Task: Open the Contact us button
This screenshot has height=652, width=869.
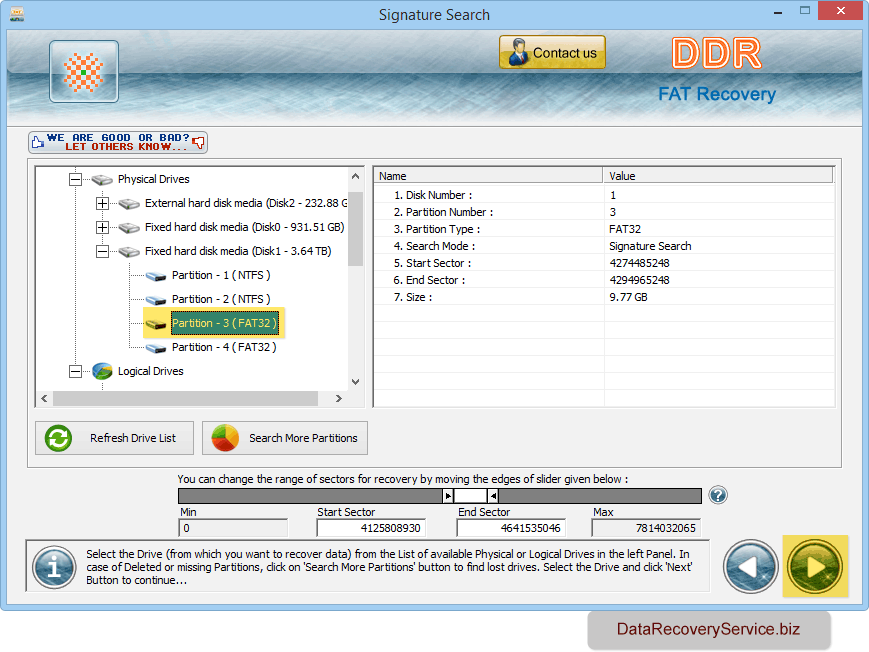Action: [552, 52]
